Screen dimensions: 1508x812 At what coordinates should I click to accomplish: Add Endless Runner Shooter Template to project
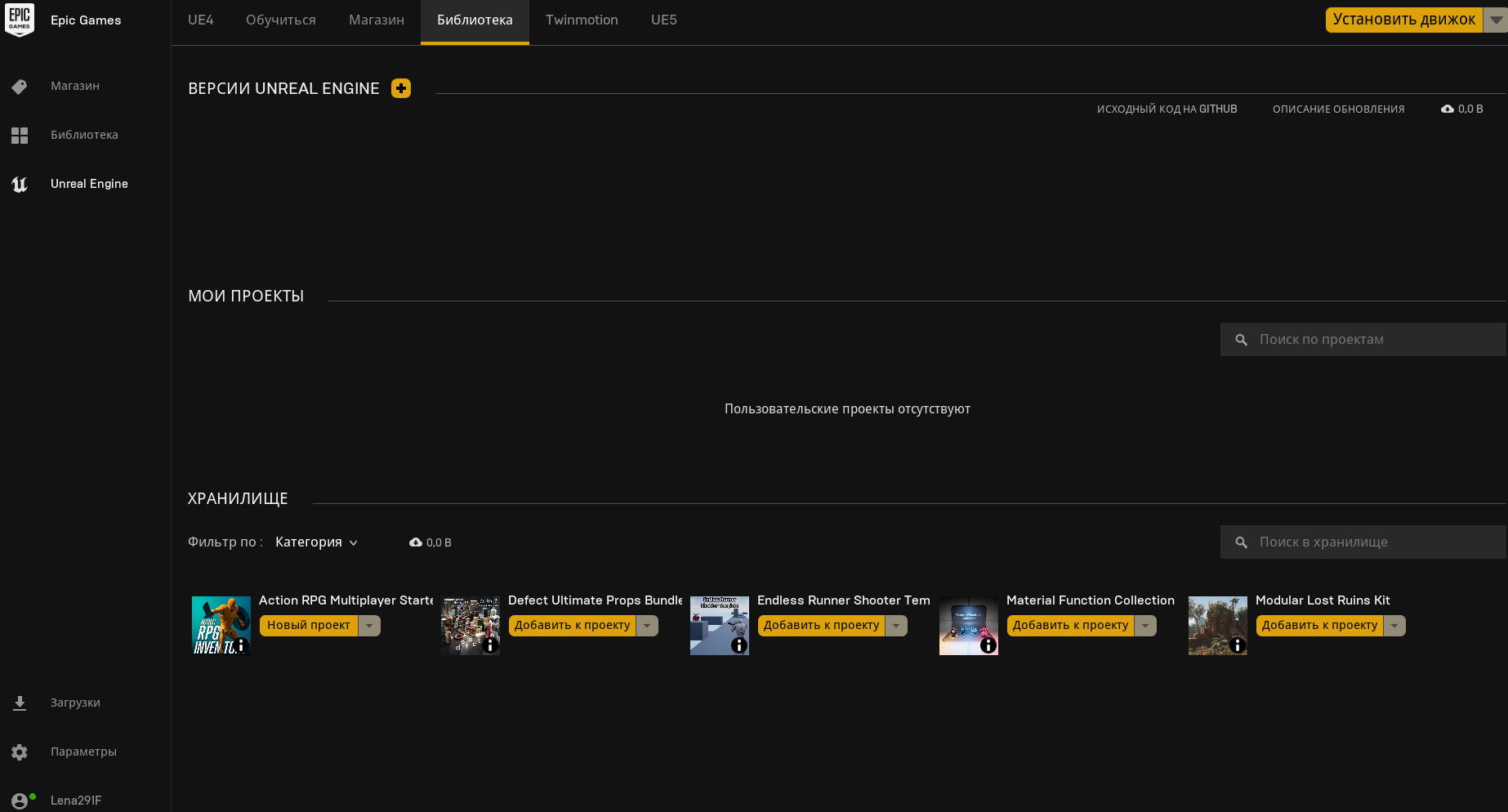(822, 626)
